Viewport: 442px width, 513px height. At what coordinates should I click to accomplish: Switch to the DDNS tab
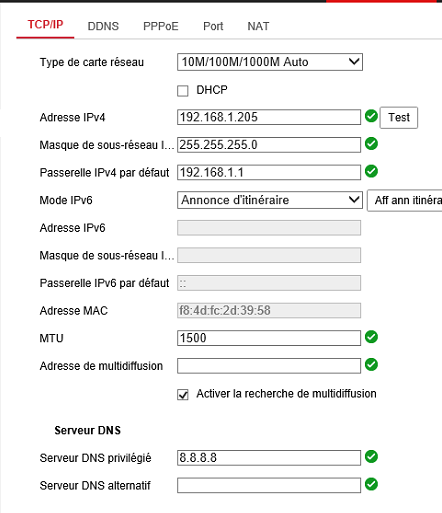[103, 26]
